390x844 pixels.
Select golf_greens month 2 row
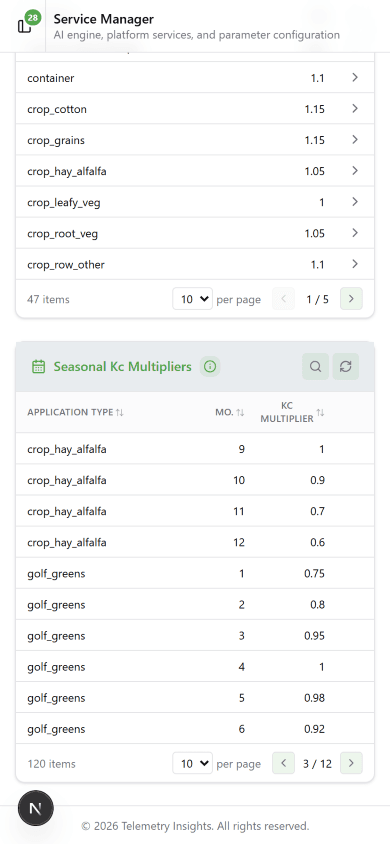pos(195,605)
